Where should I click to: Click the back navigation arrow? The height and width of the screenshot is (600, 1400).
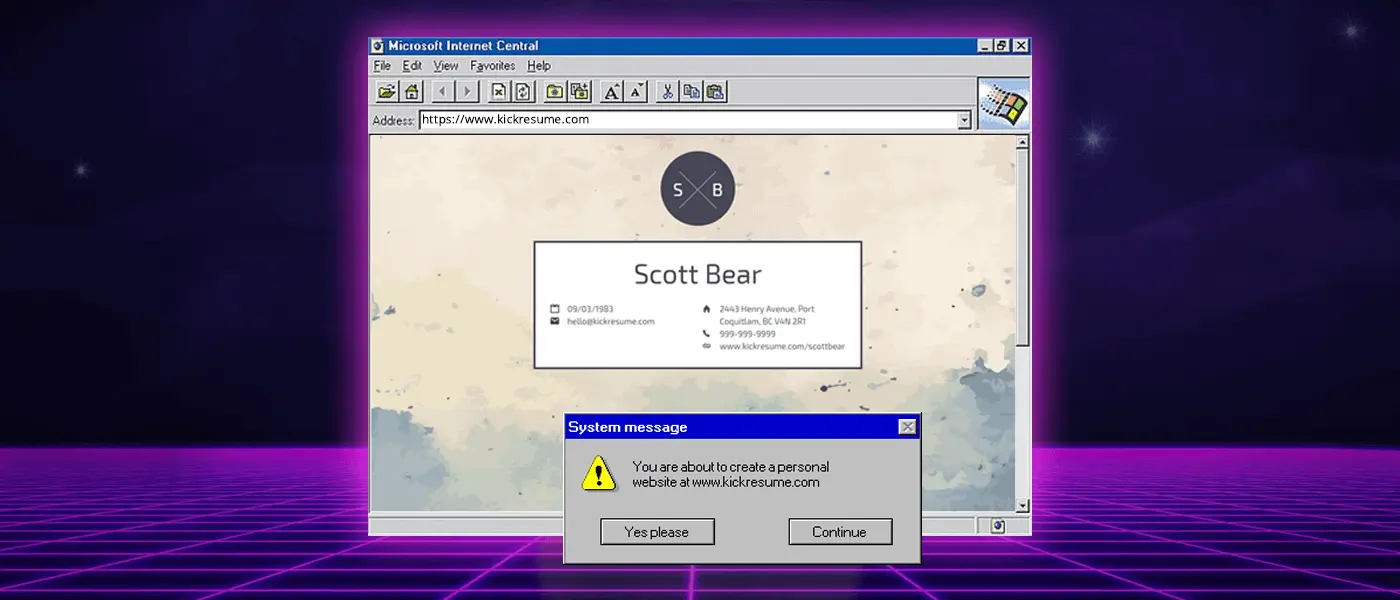tap(441, 91)
